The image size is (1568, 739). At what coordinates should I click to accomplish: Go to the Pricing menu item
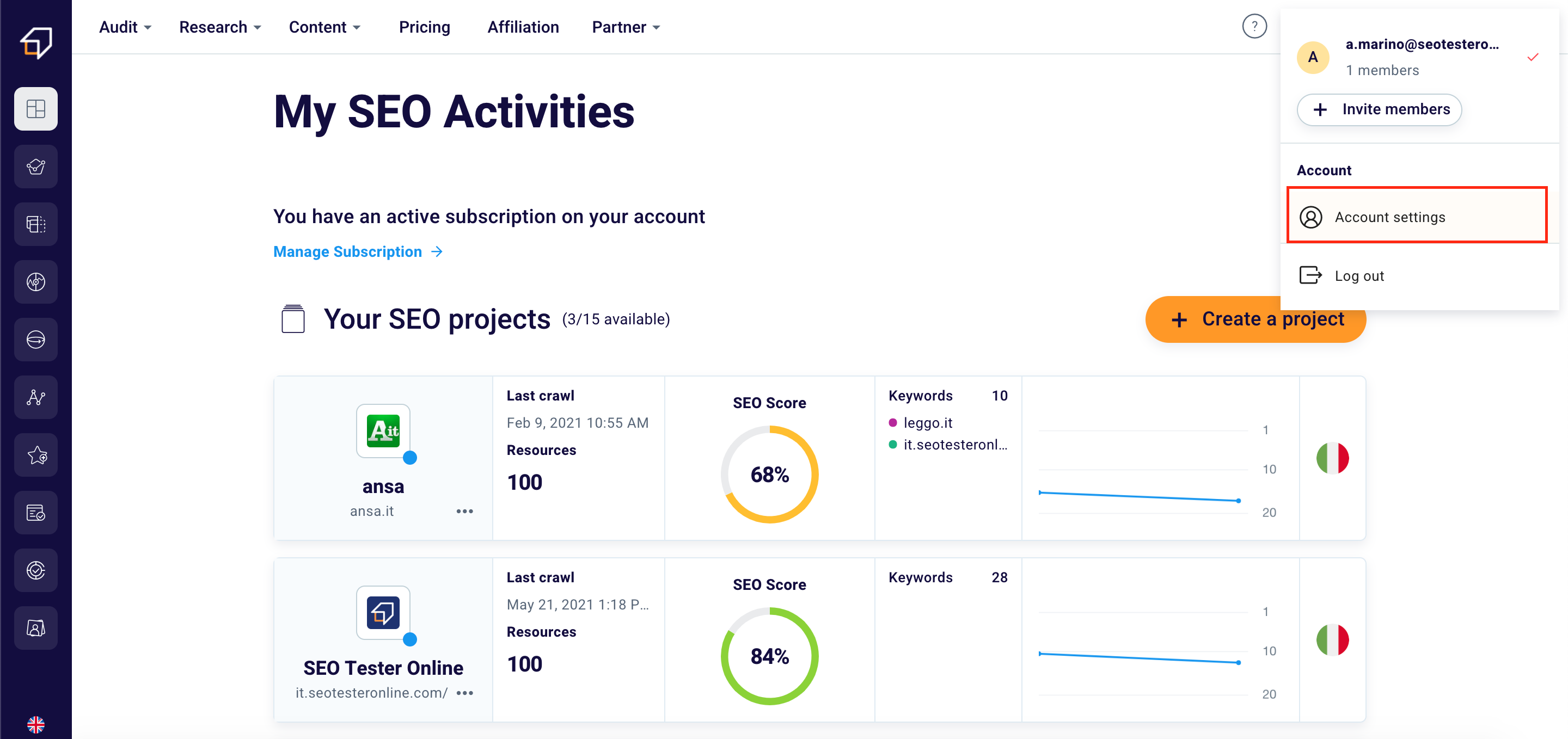coord(424,27)
